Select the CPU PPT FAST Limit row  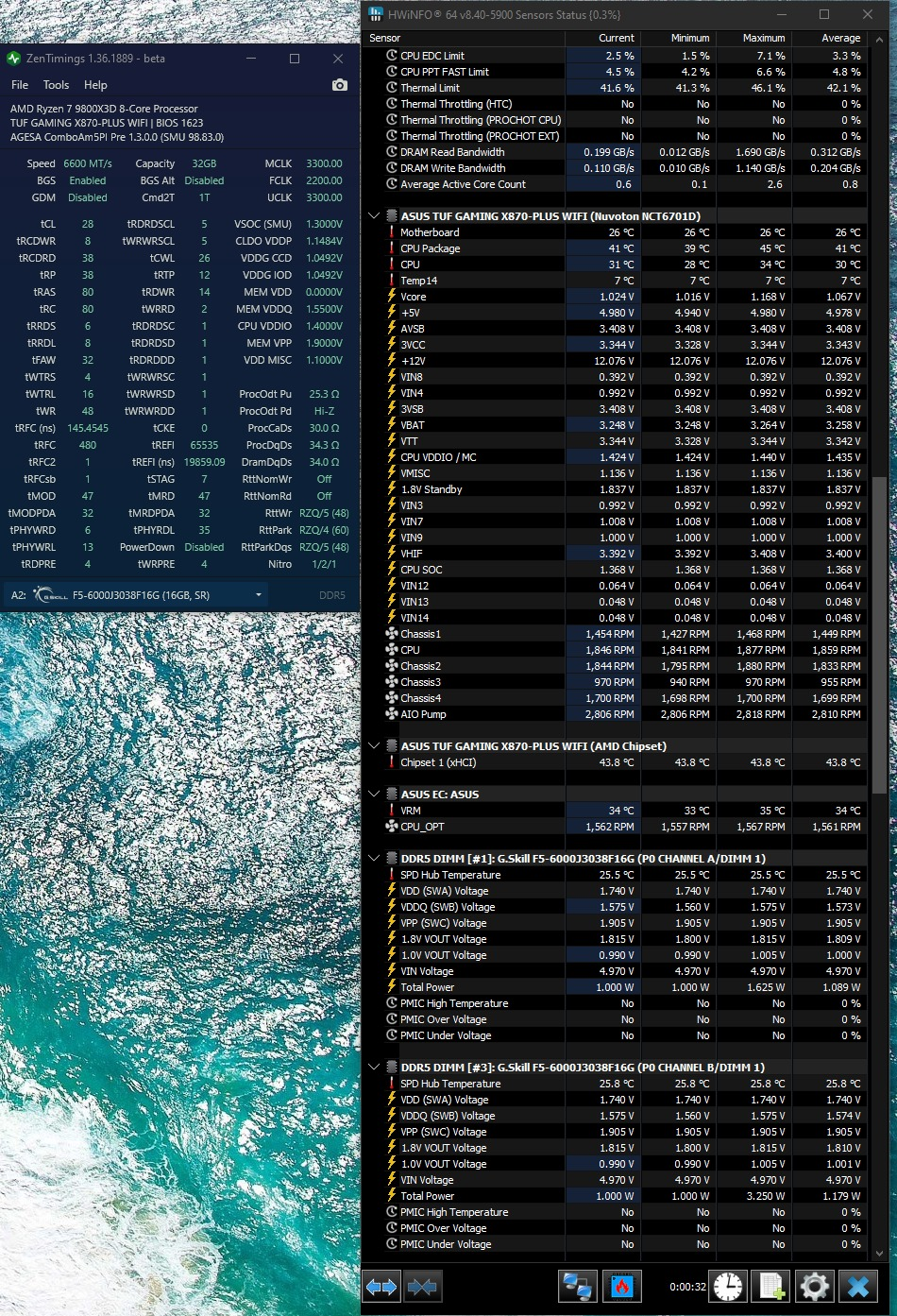(615, 72)
